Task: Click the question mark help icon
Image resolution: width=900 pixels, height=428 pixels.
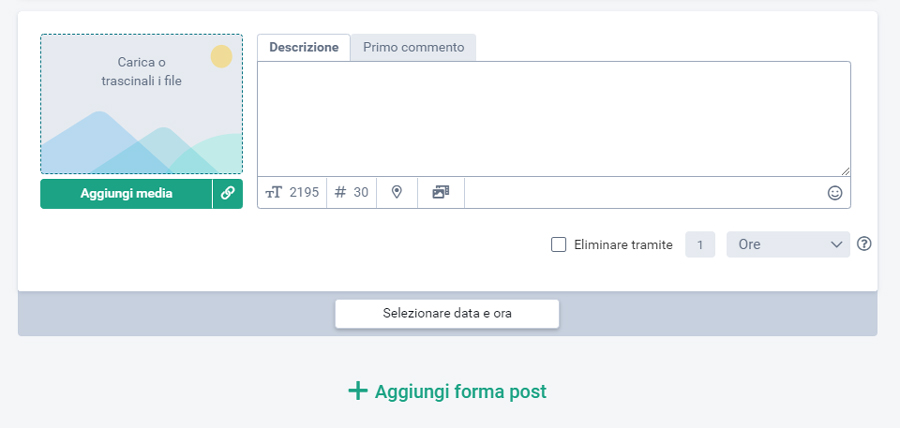Action: (x=864, y=244)
